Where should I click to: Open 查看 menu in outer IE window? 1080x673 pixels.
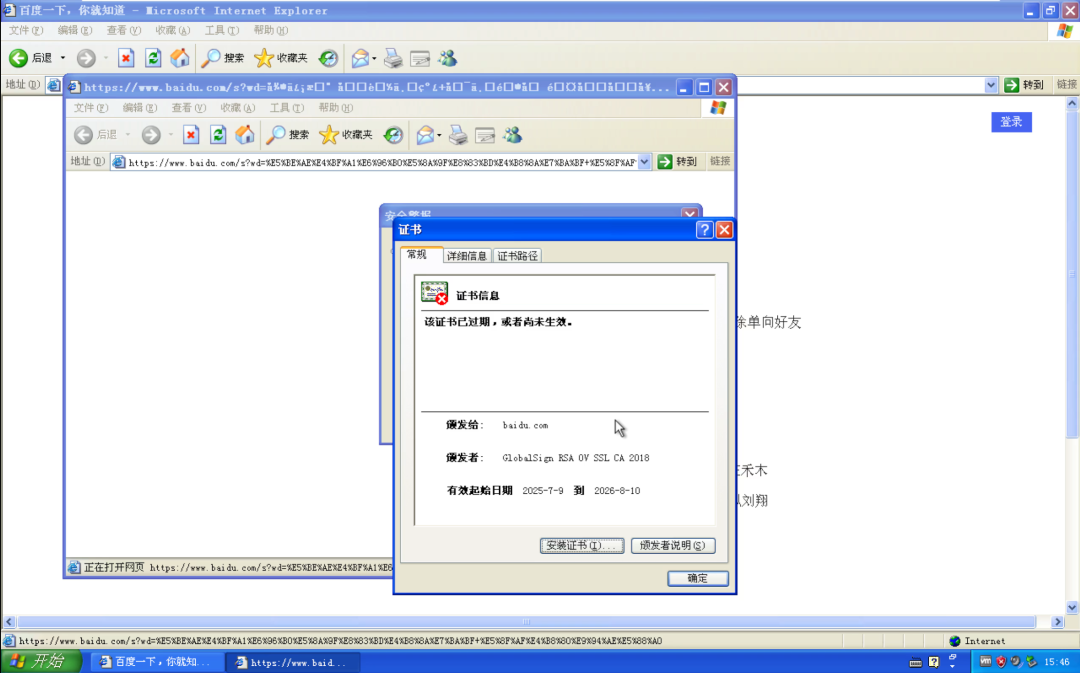tap(123, 30)
